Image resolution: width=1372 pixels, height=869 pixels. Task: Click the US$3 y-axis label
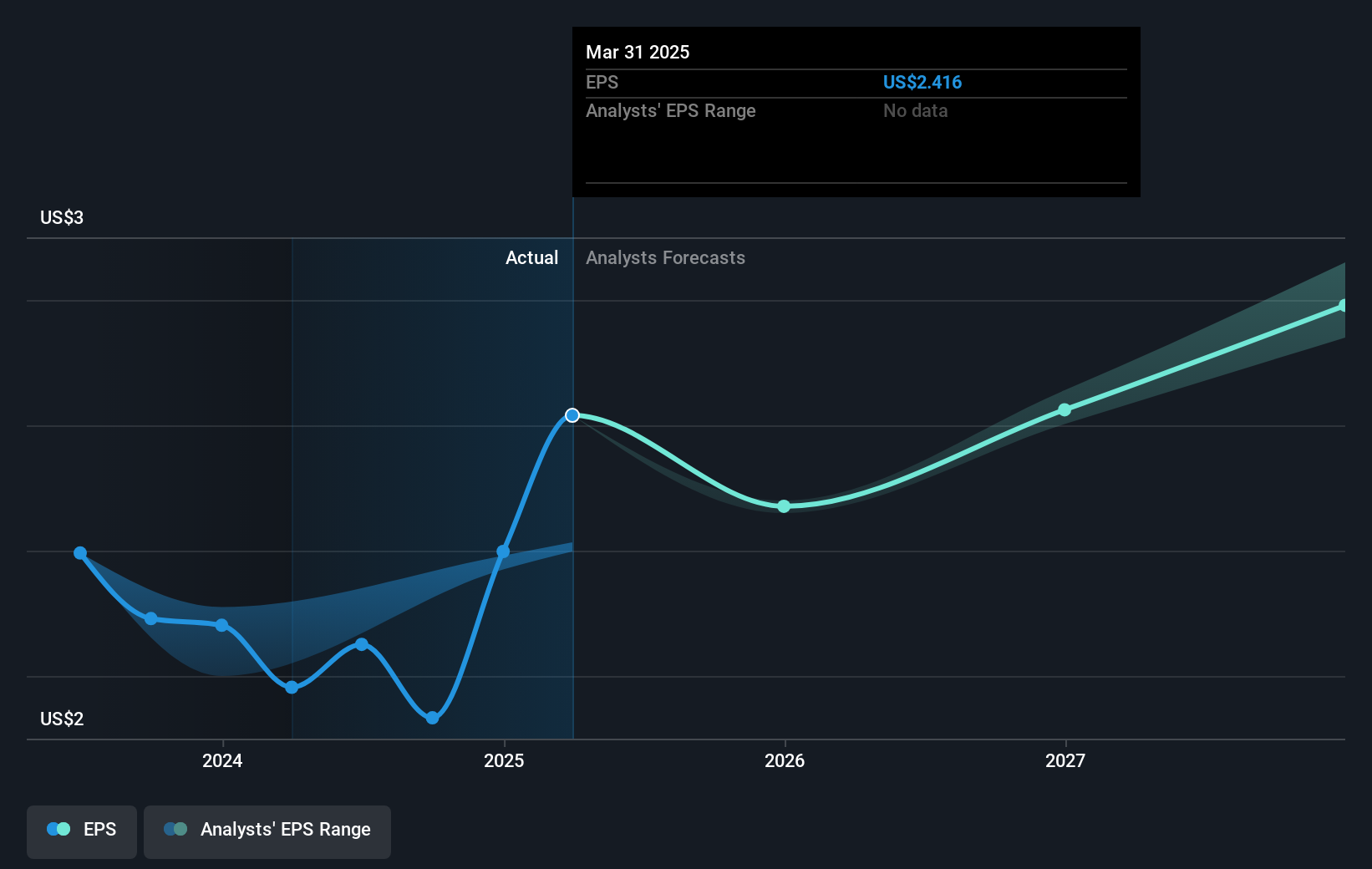pos(62,217)
